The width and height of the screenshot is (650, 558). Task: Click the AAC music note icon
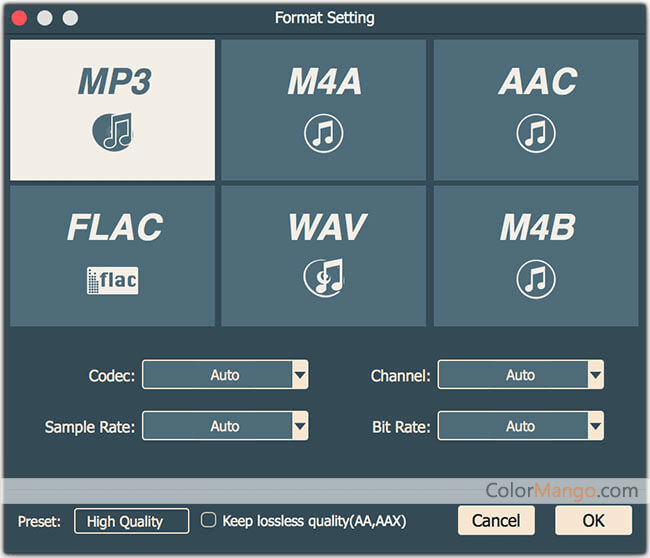pos(535,133)
